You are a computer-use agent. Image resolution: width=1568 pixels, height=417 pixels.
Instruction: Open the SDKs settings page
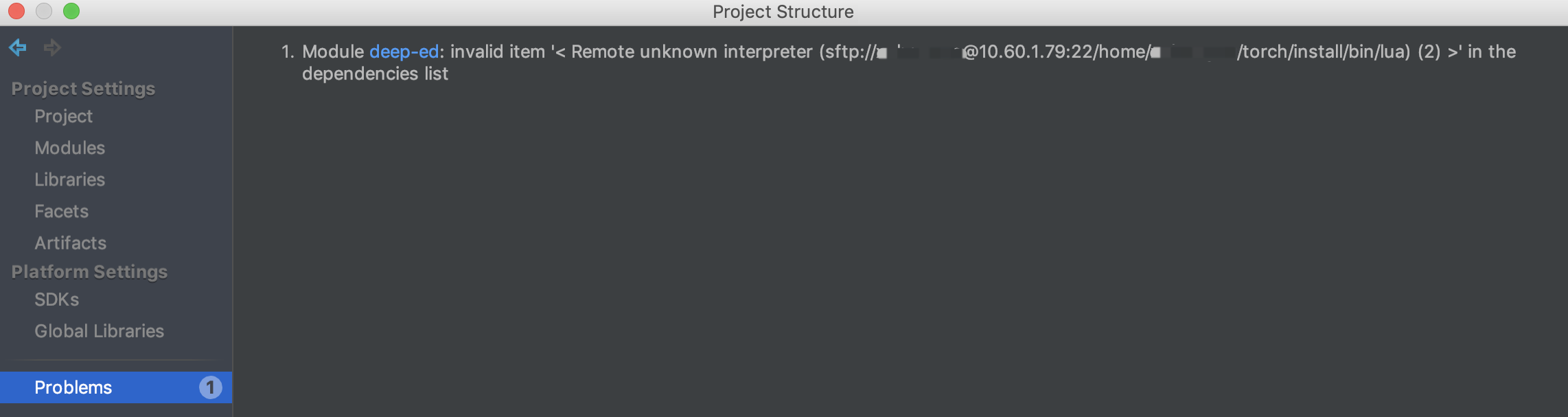pos(56,299)
